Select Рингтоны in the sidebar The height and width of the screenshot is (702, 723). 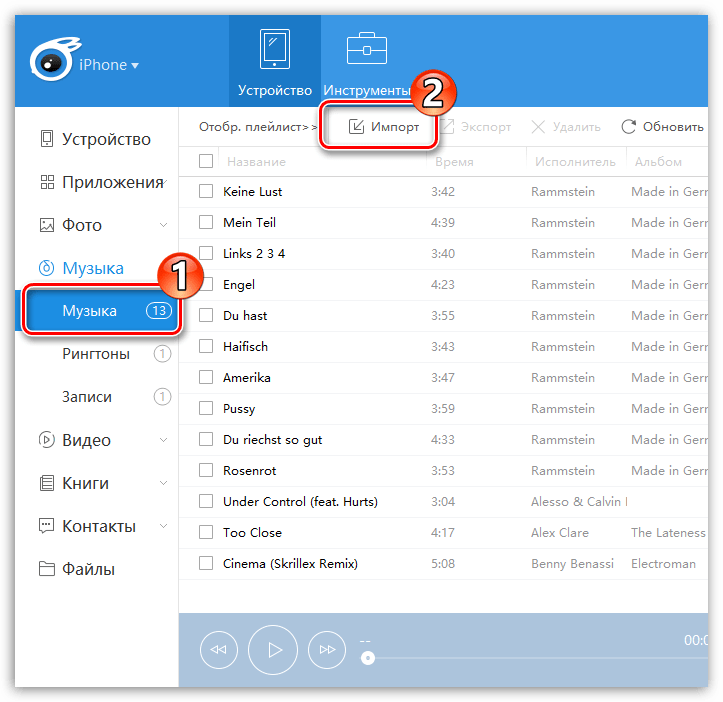pyautogui.click(x=96, y=354)
